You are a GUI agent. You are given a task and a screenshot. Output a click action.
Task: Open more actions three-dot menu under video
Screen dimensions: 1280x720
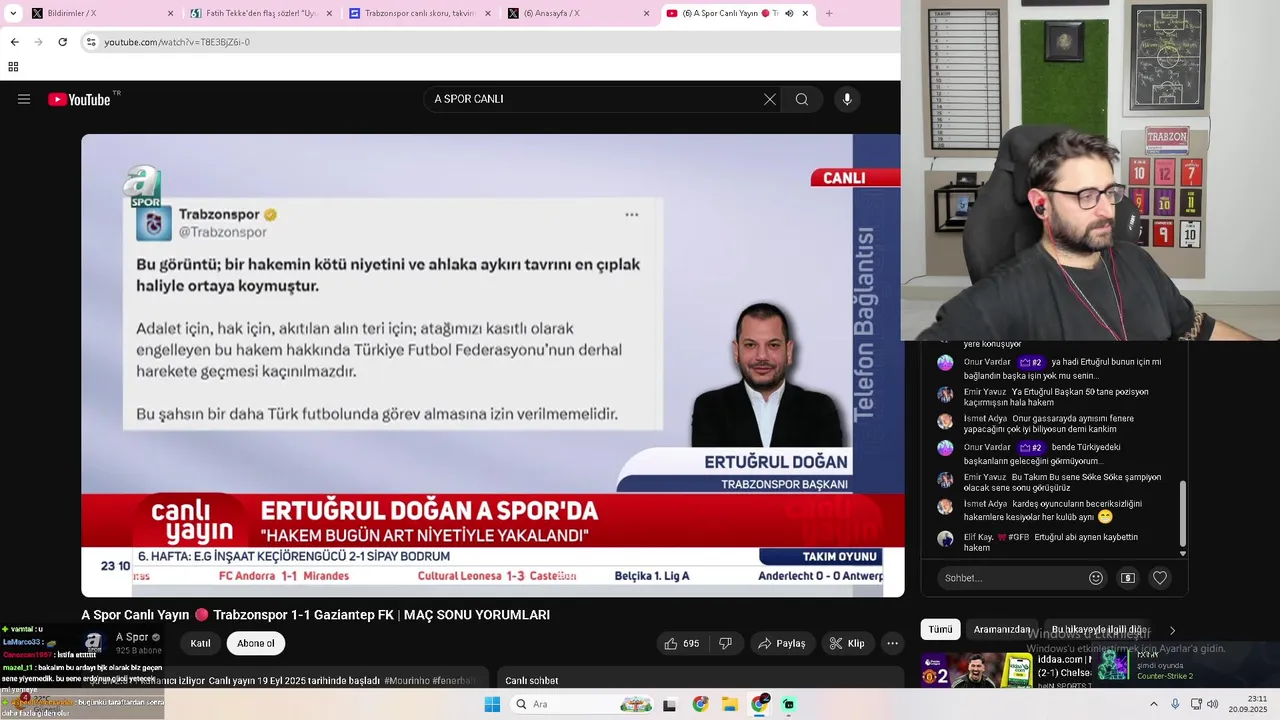893,643
